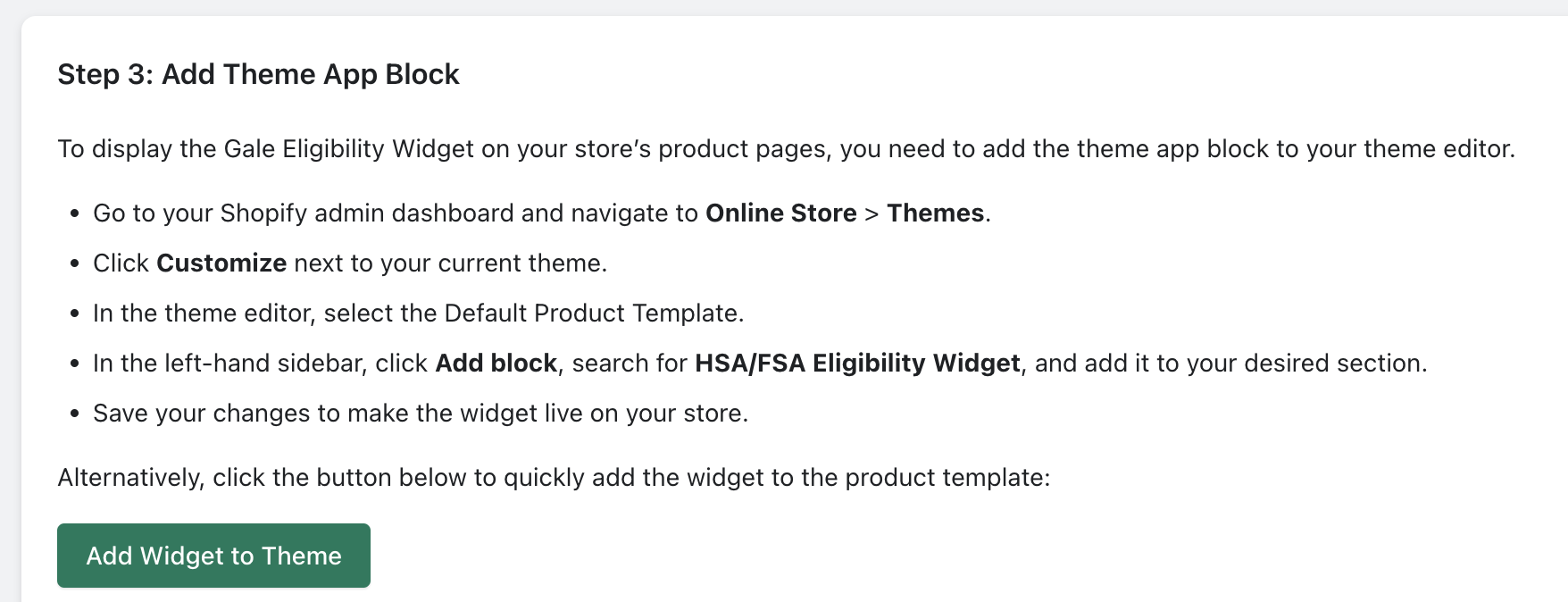Select the Step 3: Add Theme App Block heading
Image resolution: width=1568 pixels, height=602 pixels.
pos(258,74)
